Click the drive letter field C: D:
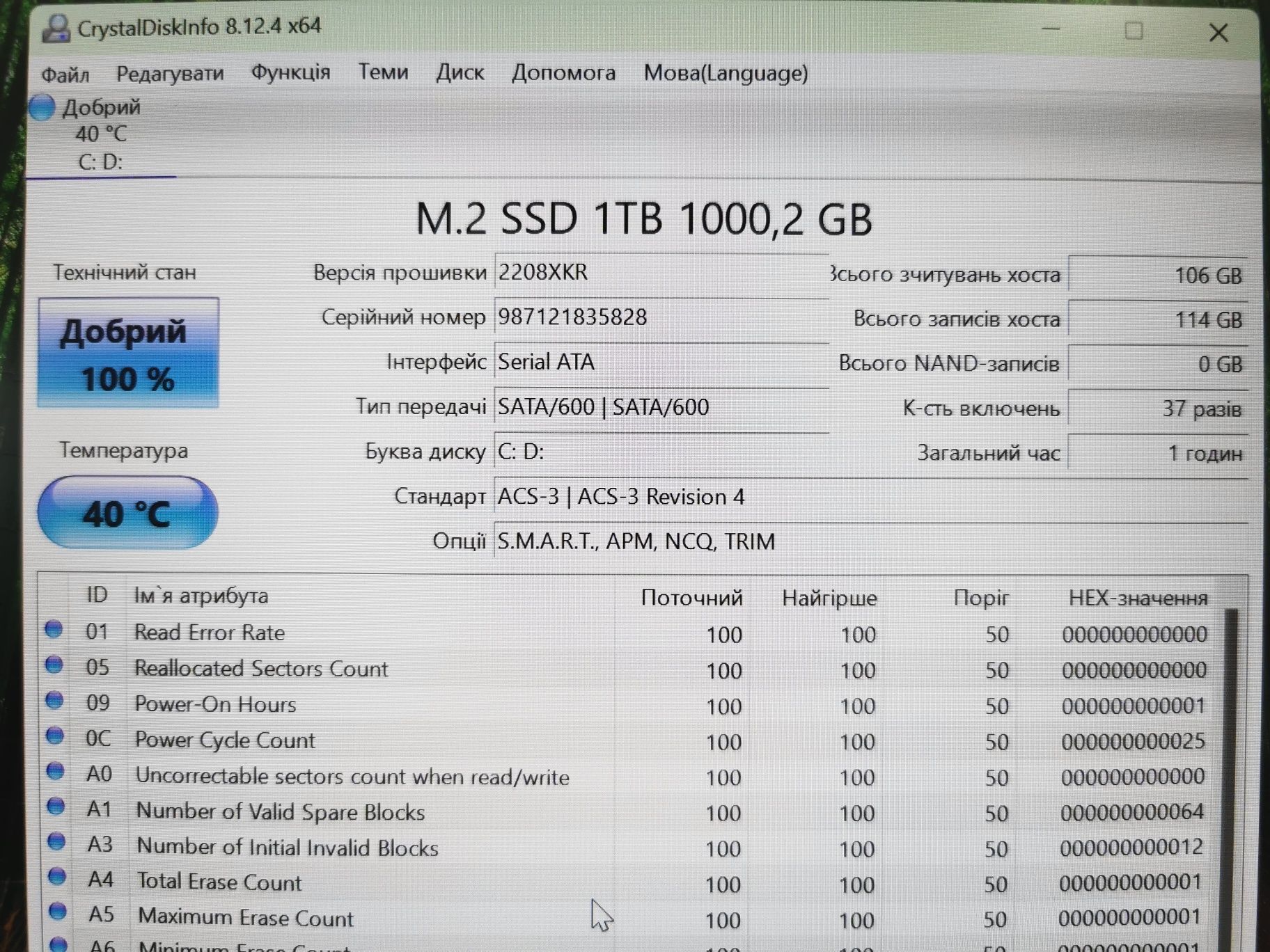 [661, 452]
